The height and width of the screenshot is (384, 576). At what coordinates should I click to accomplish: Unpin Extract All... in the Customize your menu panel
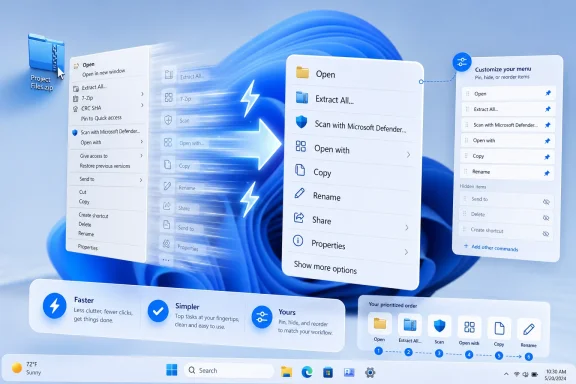point(548,109)
